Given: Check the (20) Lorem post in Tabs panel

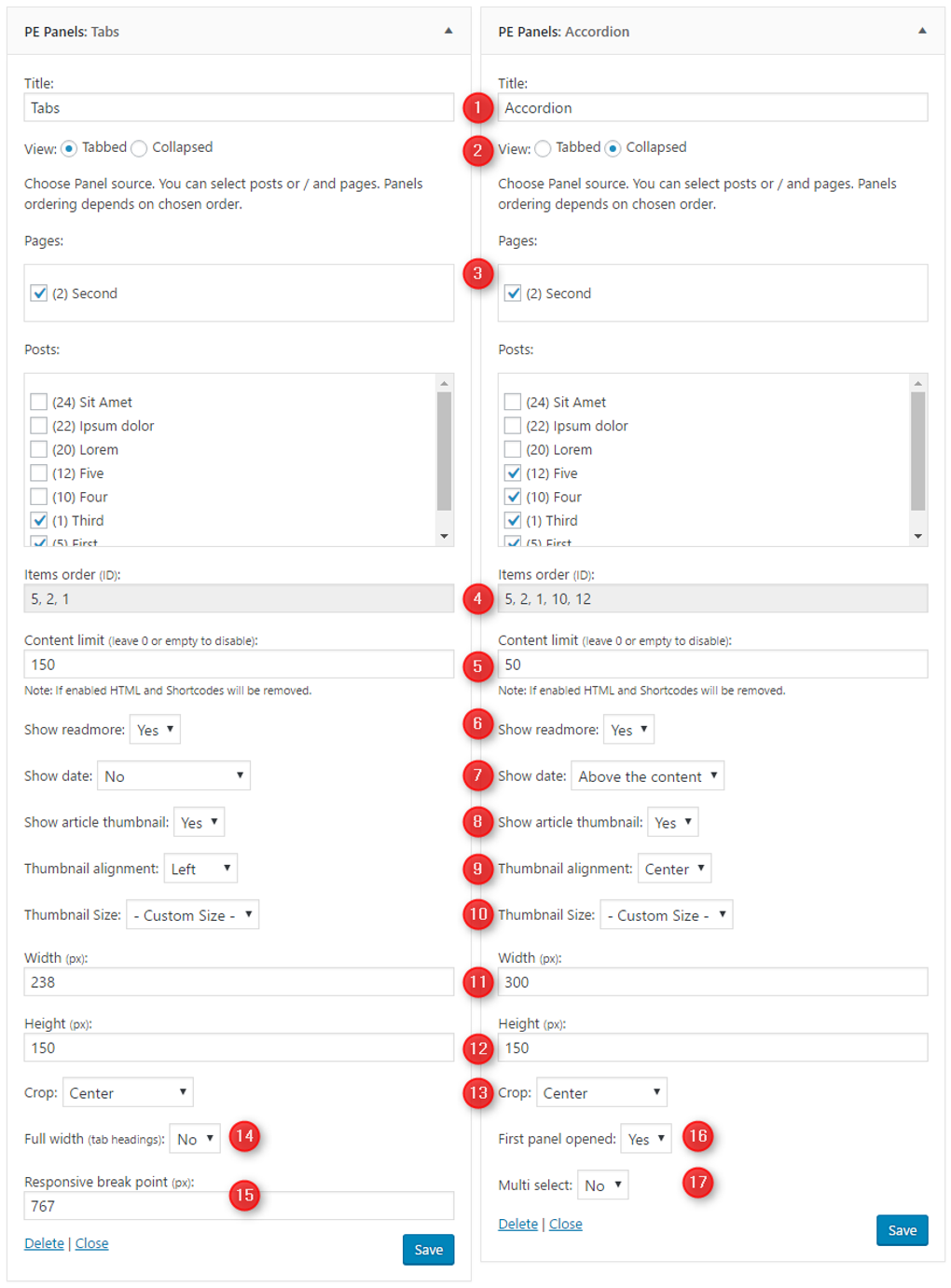Looking at the screenshot, I should [x=38, y=449].
